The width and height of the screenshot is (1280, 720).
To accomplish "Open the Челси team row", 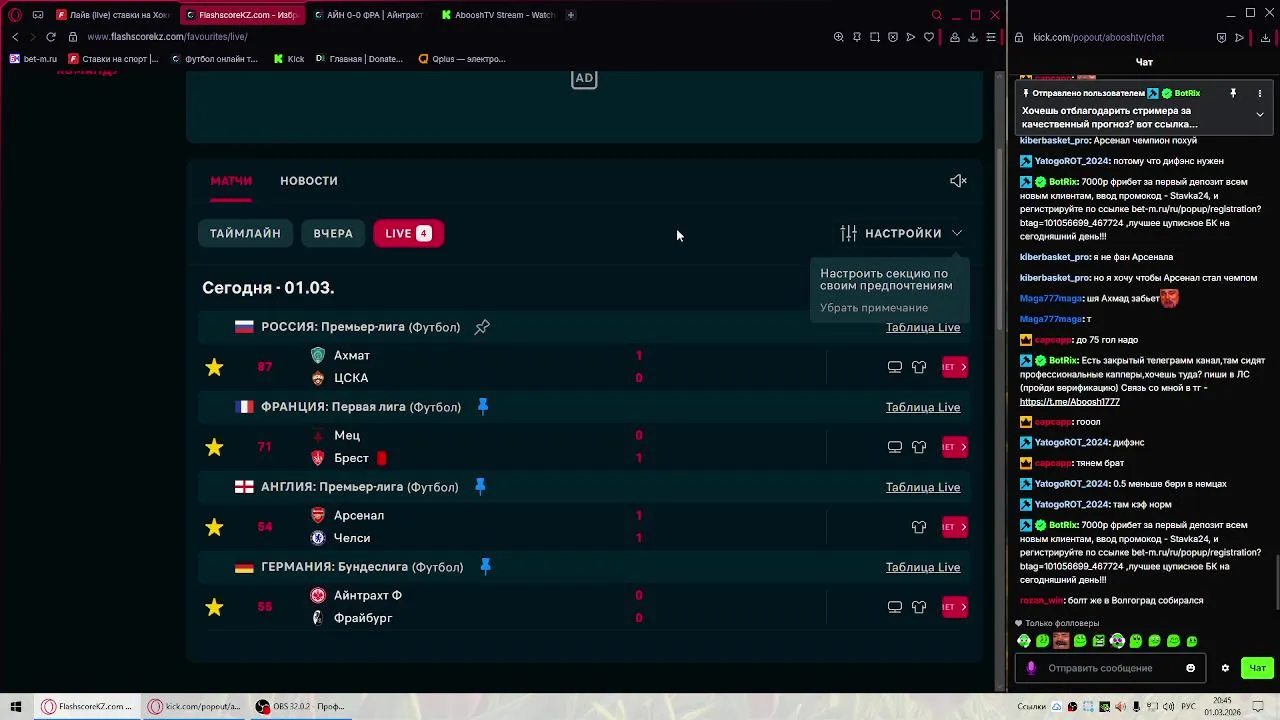I will pos(351,538).
